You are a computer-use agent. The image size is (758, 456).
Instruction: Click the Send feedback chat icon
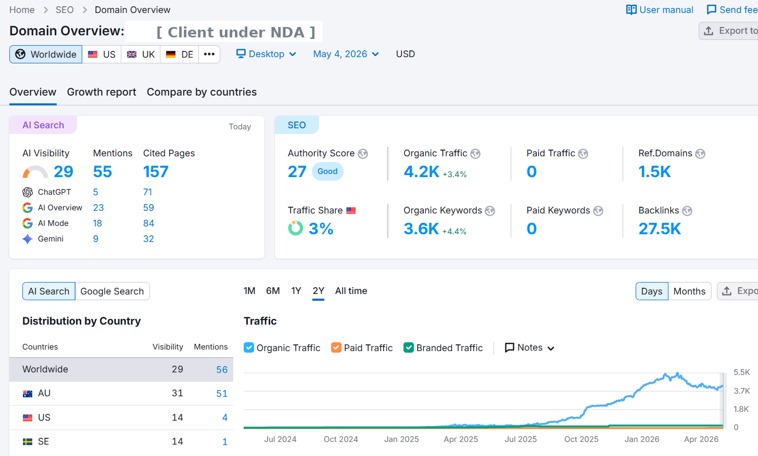[711, 10]
